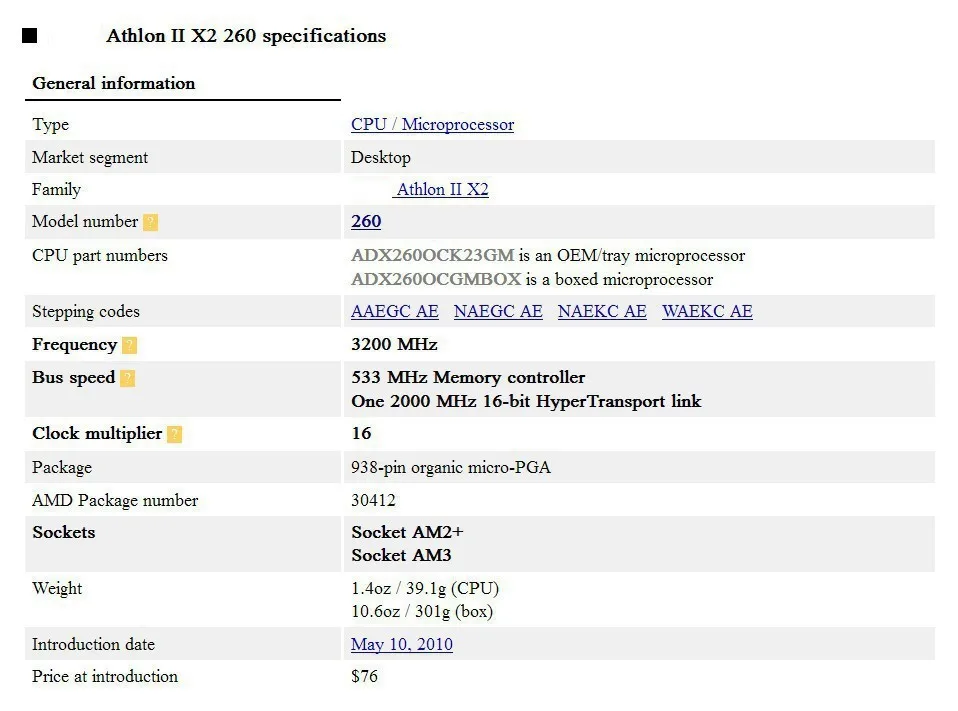The image size is (958, 711).
Task: Click the help icon beside Frequency
Action: point(130,346)
